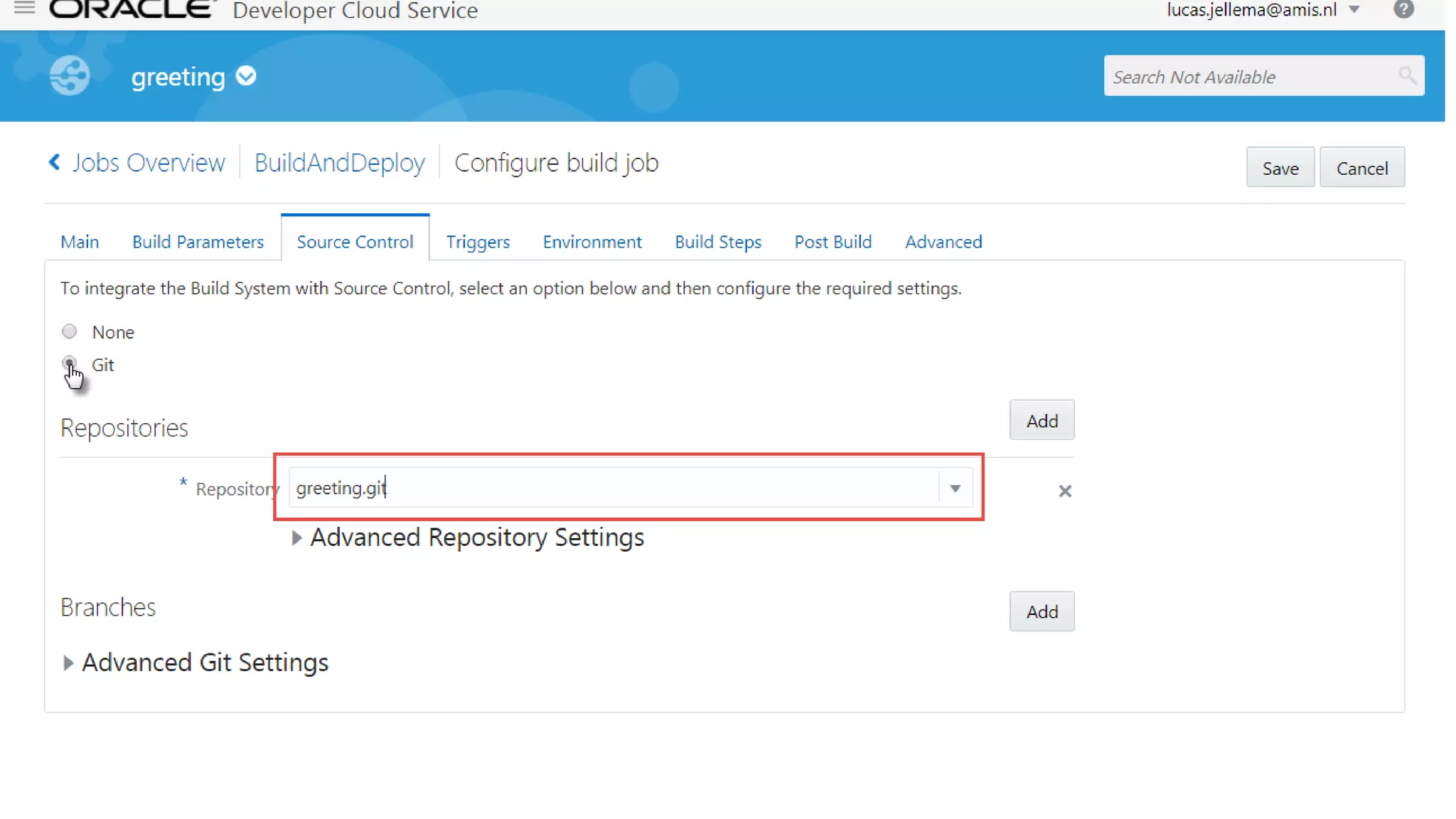Open the greeting project dropdown chevron
The image size is (1456, 819).
[246, 75]
